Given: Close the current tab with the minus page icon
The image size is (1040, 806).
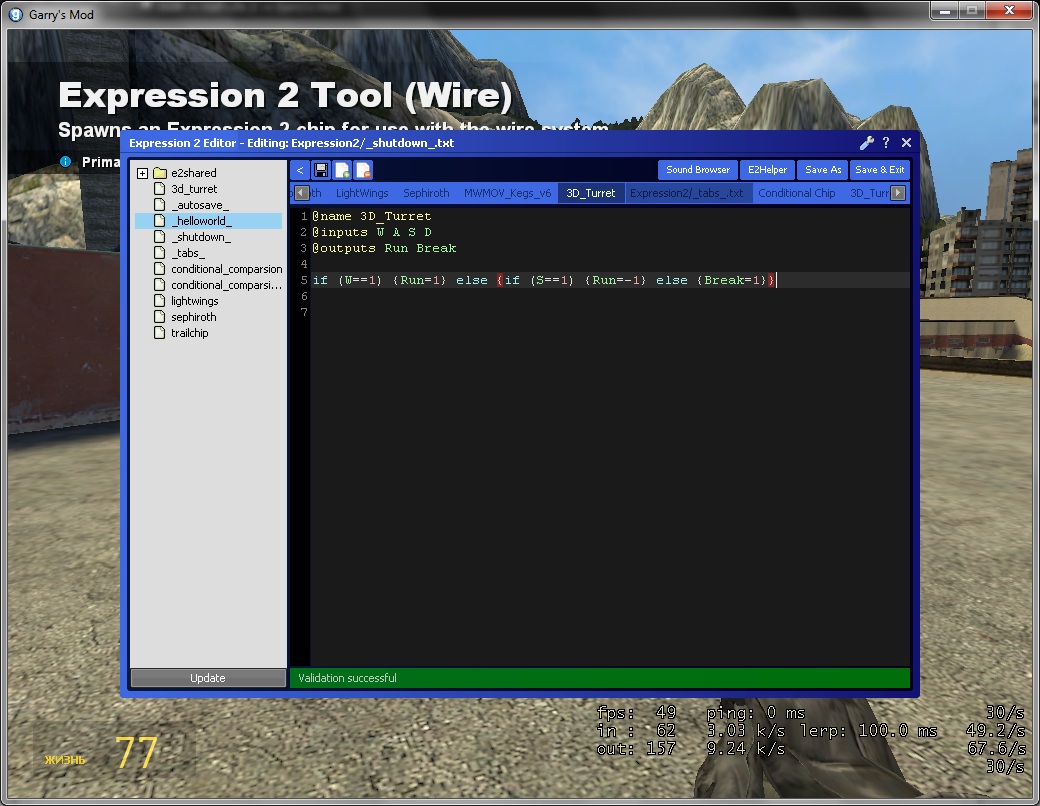Looking at the screenshot, I should click(x=363, y=170).
